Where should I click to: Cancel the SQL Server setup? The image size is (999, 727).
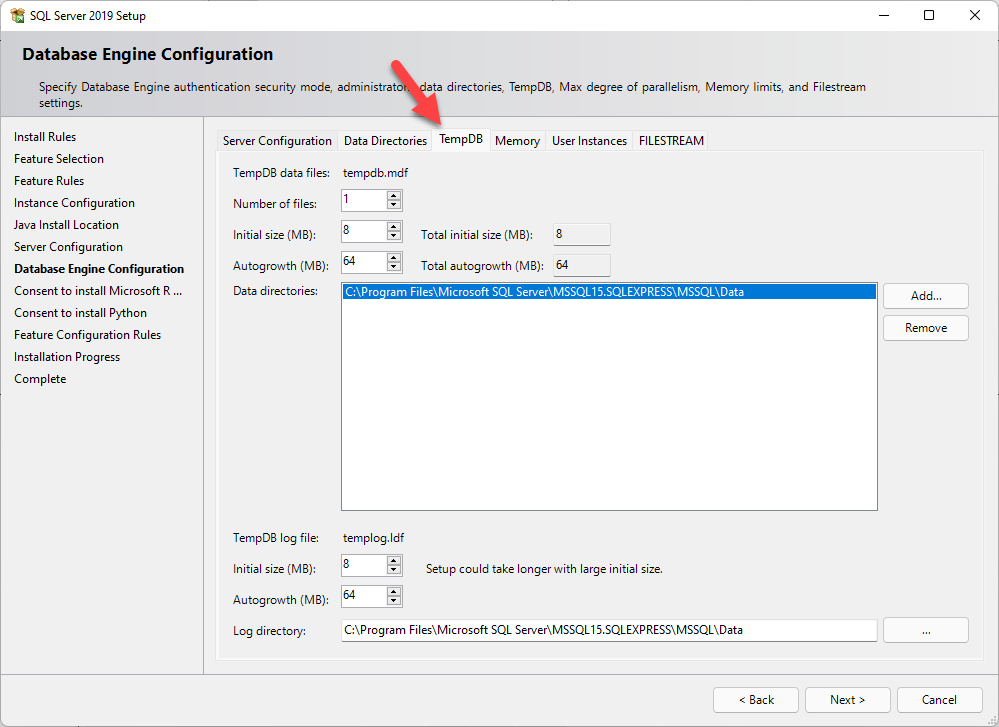939,700
